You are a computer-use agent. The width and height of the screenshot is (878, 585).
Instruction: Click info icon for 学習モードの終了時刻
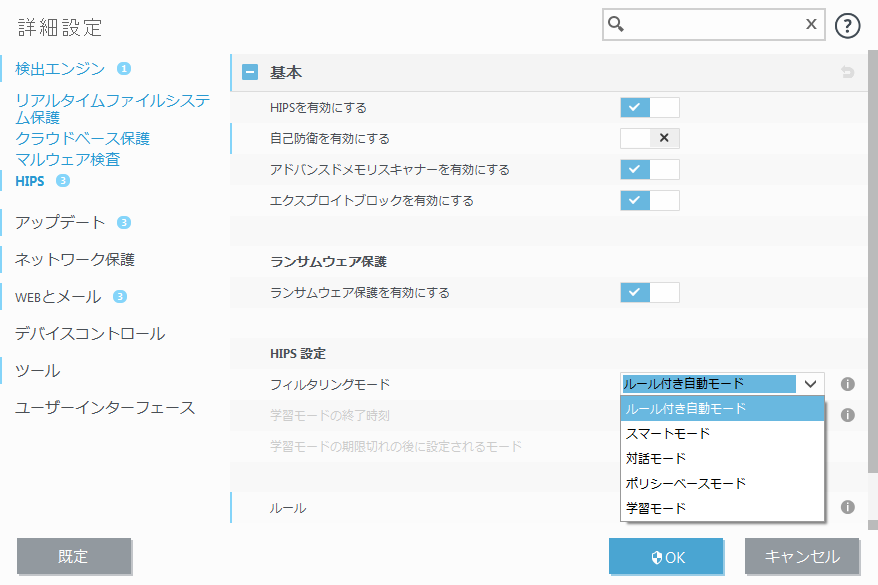[847, 414]
